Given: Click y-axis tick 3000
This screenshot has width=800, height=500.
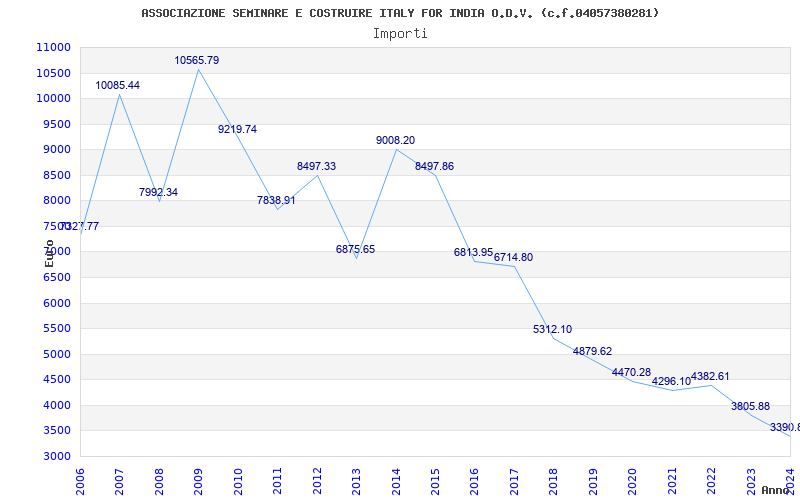Looking at the screenshot, I should (57, 456).
